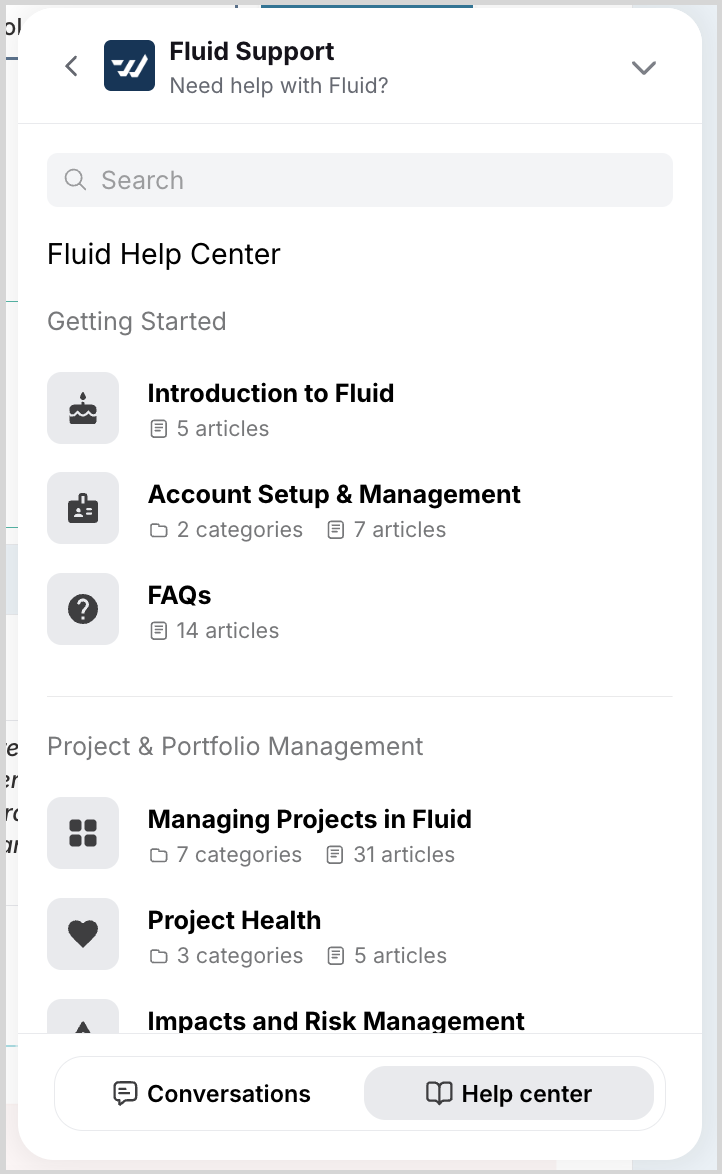
Task: Select the Help center tab
Action: pyautogui.click(x=508, y=1093)
